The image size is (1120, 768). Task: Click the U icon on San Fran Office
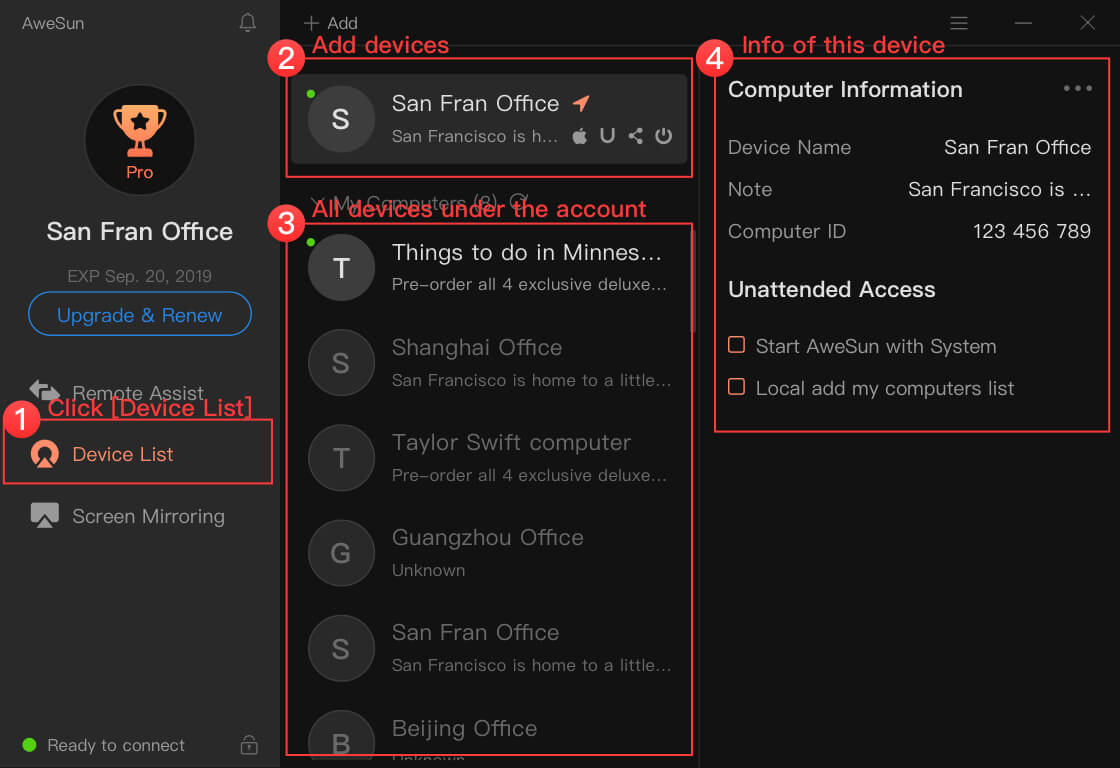click(x=607, y=136)
